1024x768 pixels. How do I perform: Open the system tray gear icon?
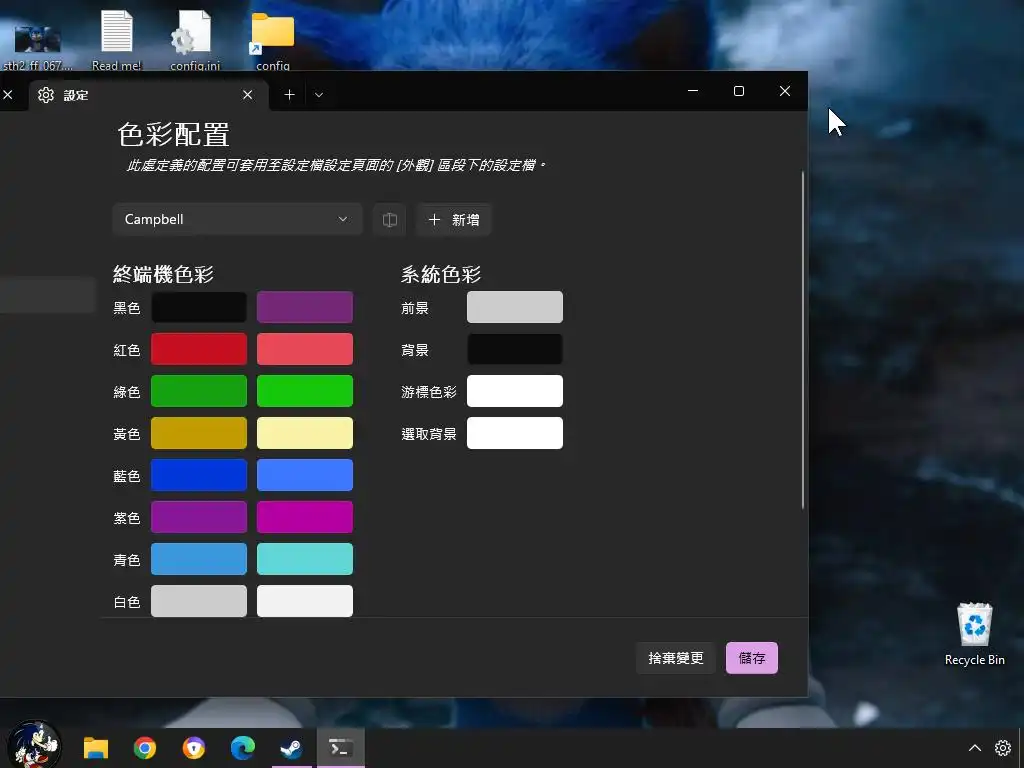(1002, 748)
